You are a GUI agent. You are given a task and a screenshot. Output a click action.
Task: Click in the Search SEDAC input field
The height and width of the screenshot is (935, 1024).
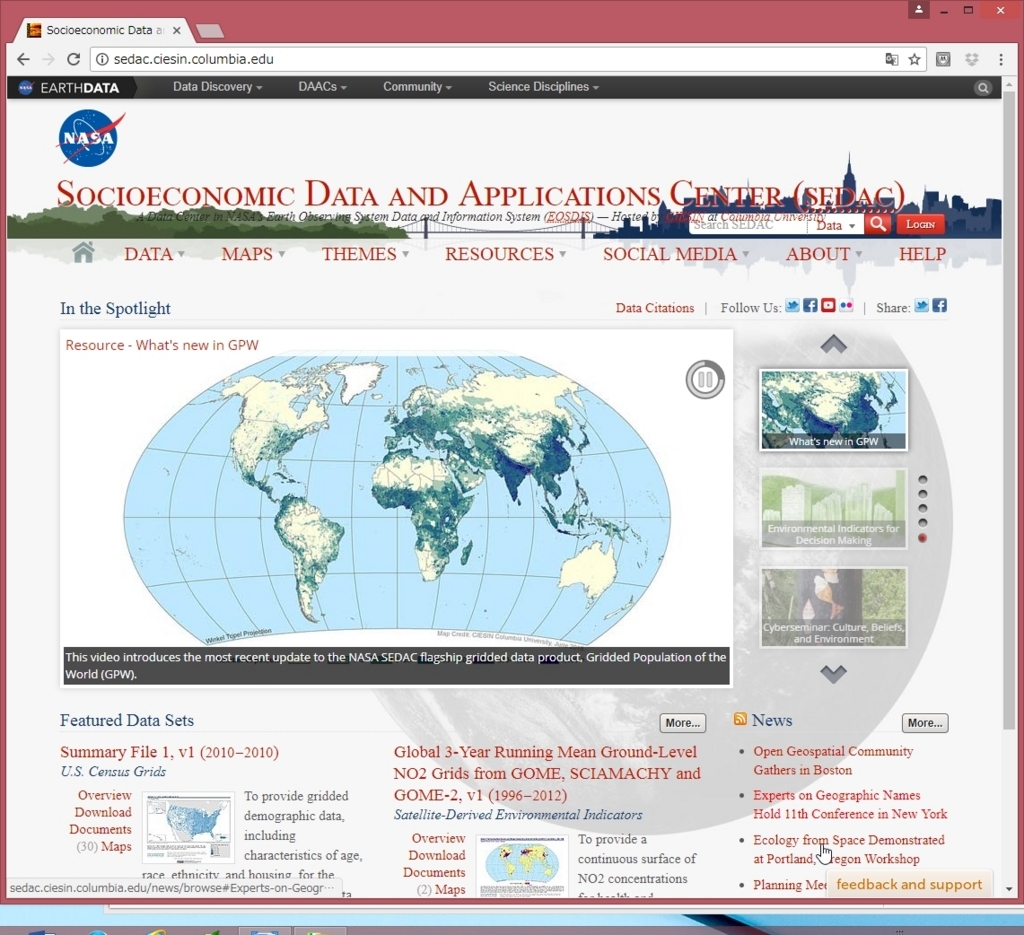pyautogui.click(x=747, y=225)
